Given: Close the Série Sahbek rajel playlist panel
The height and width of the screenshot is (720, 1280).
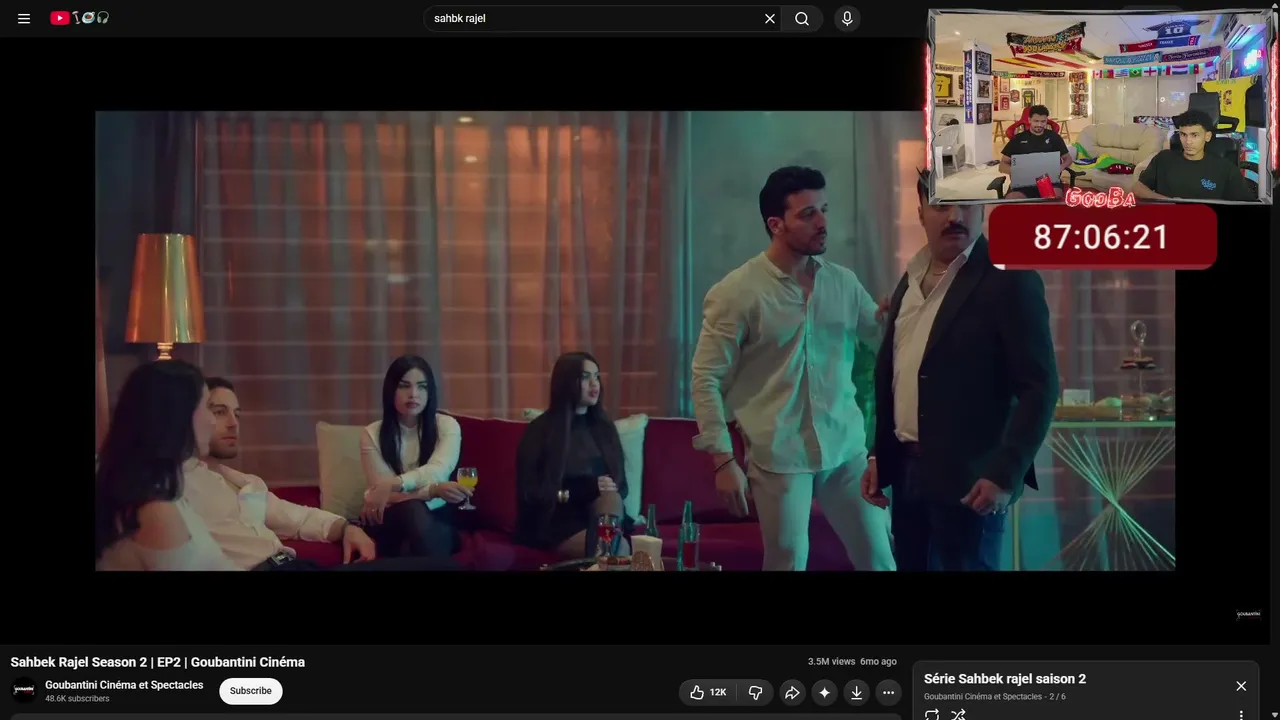Looking at the screenshot, I should click(1241, 686).
